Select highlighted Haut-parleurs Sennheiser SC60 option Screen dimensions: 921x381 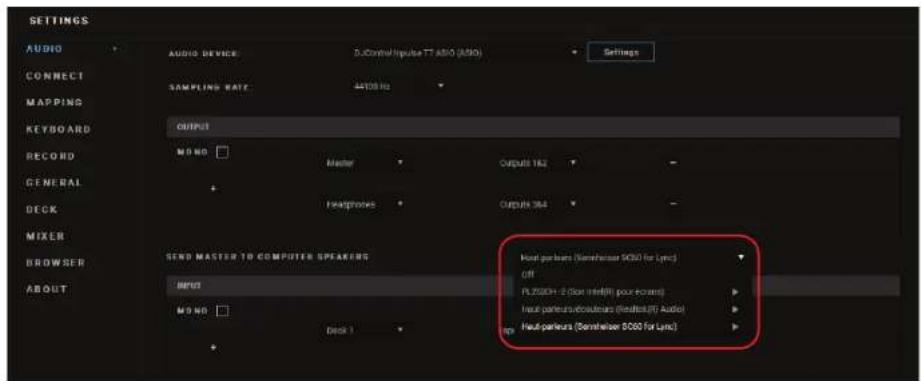pos(599,326)
